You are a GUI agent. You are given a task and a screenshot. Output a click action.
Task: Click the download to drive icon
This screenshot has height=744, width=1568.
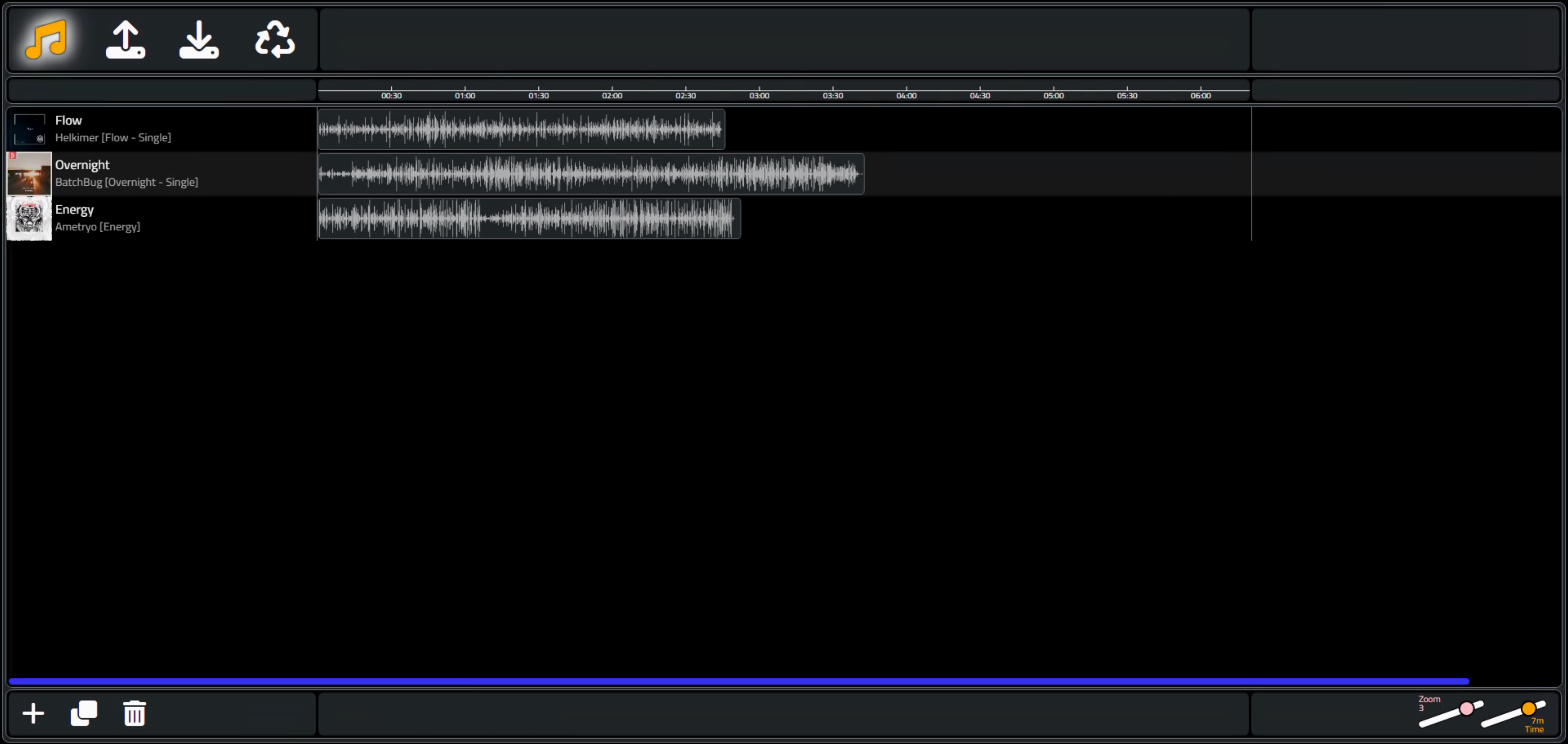pos(199,40)
